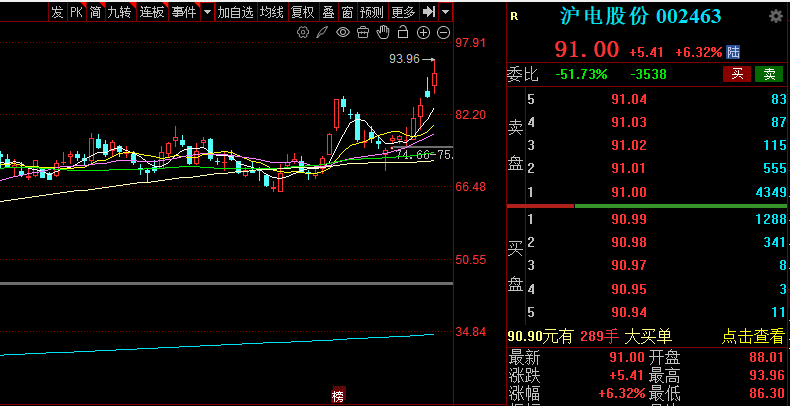Expand dropdown arrow next to 事件
This screenshot has width=790, height=406.
coord(207,12)
